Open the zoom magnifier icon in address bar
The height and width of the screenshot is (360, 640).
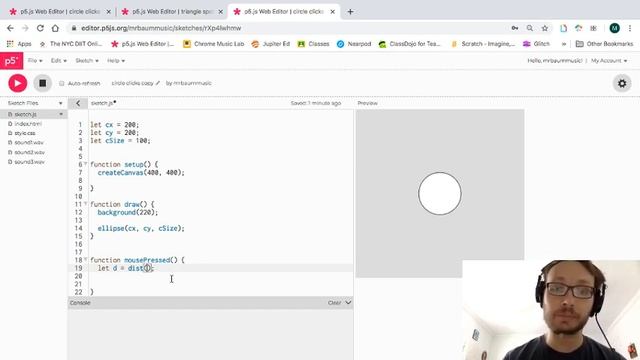[x=529, y=28]
